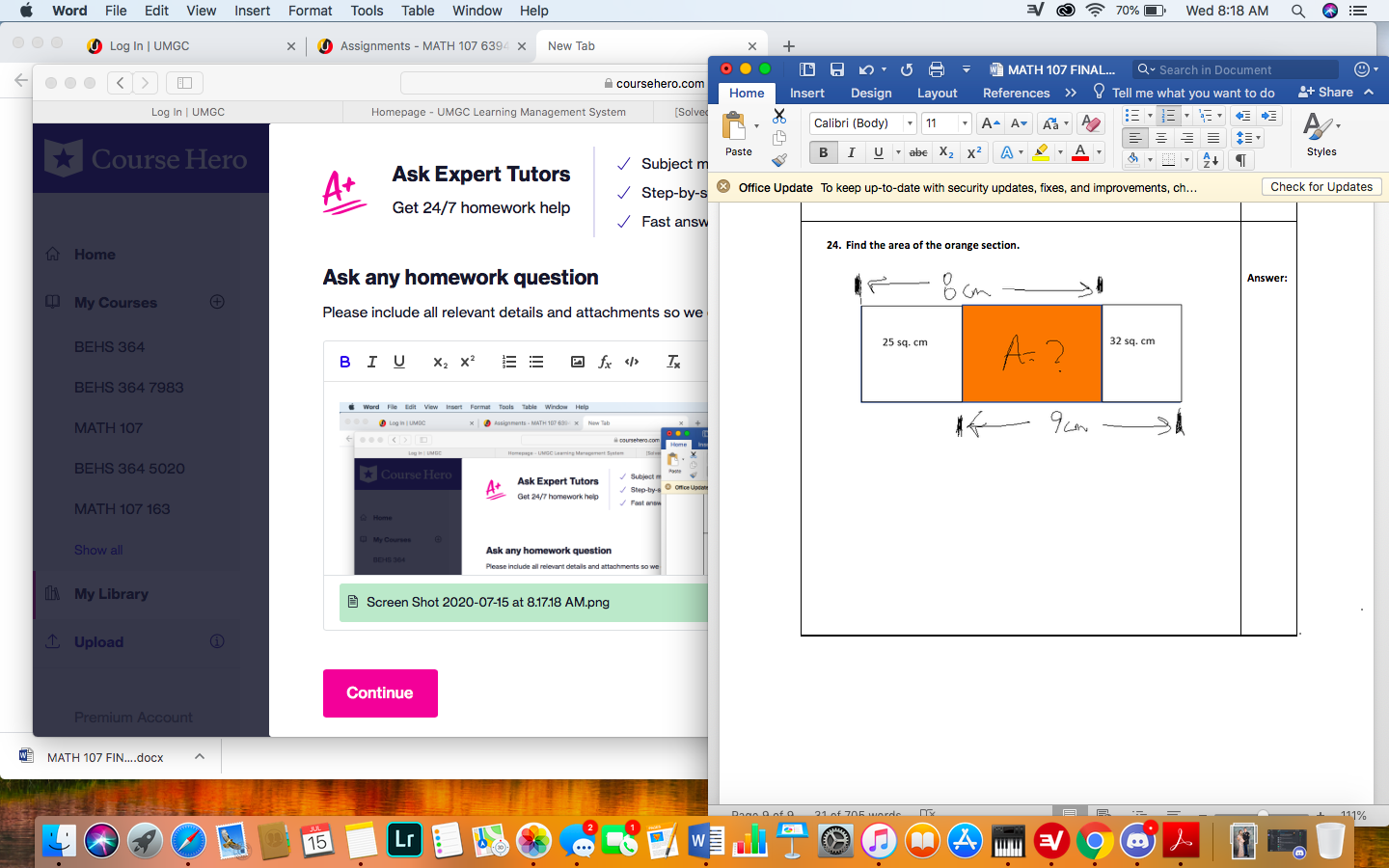Switch to the References ribbon tab
1389x868 pixels.
pyautogui.click(x=1016, y=93)
